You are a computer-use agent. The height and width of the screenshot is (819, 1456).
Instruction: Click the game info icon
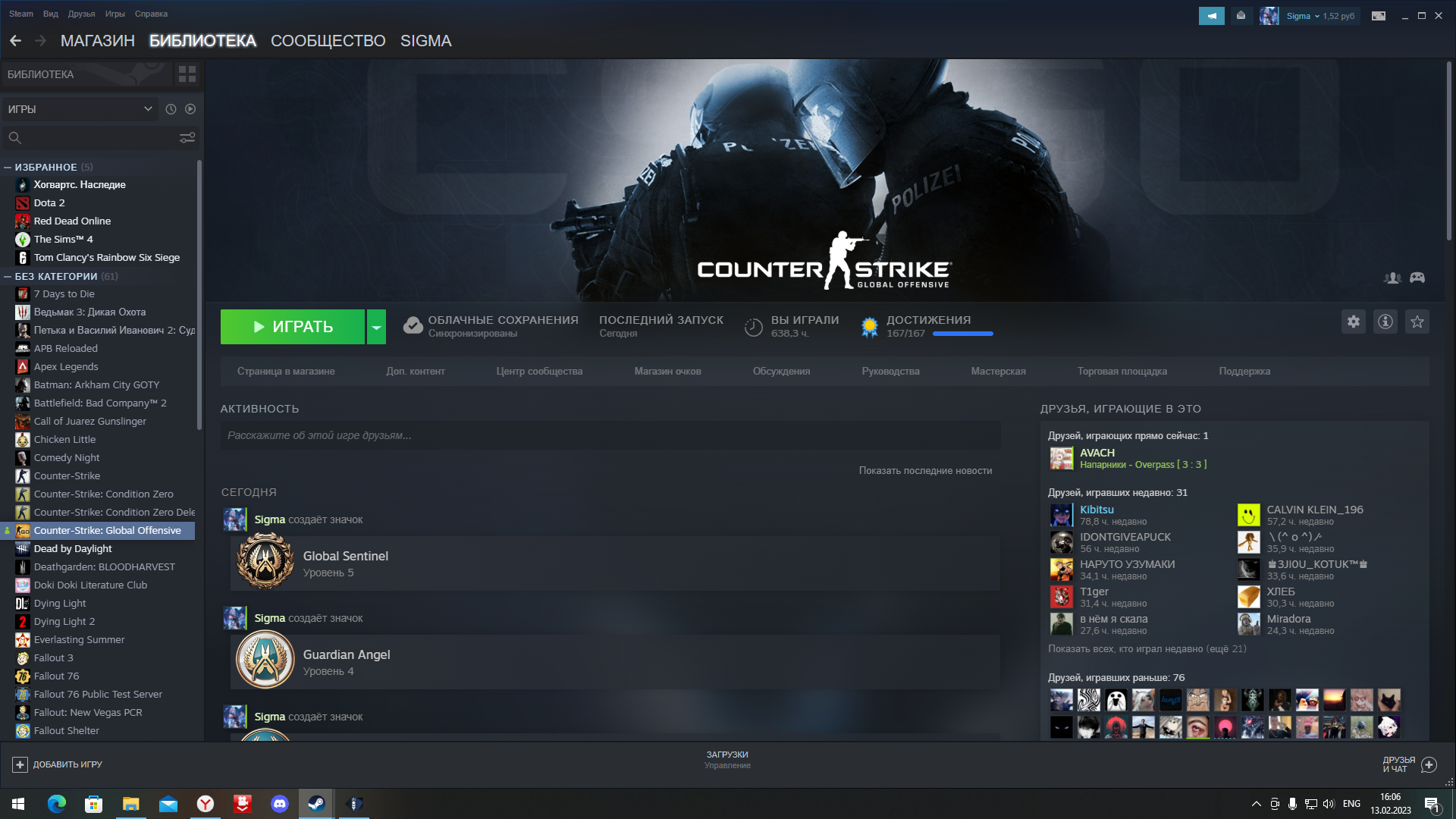[1385, 322]
